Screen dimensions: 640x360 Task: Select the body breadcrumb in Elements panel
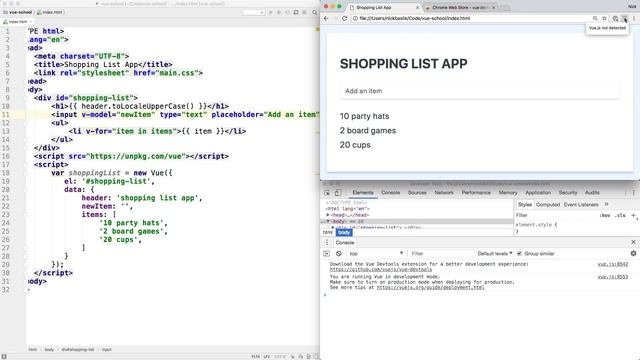(x=344, y=232)
